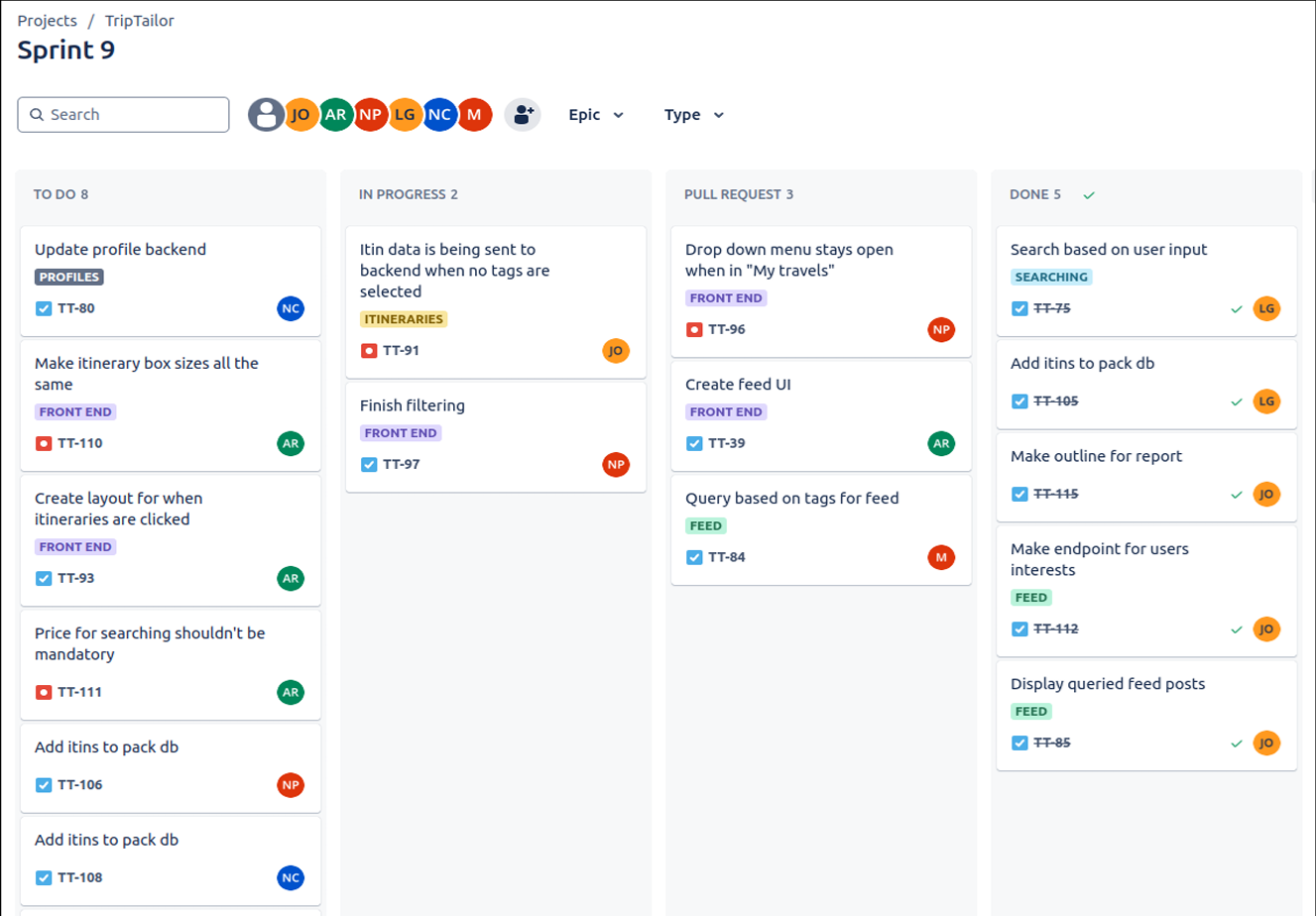
Task: Click 'Price for searching shouldn't be mandatory' title
Action: pos(150,643)
